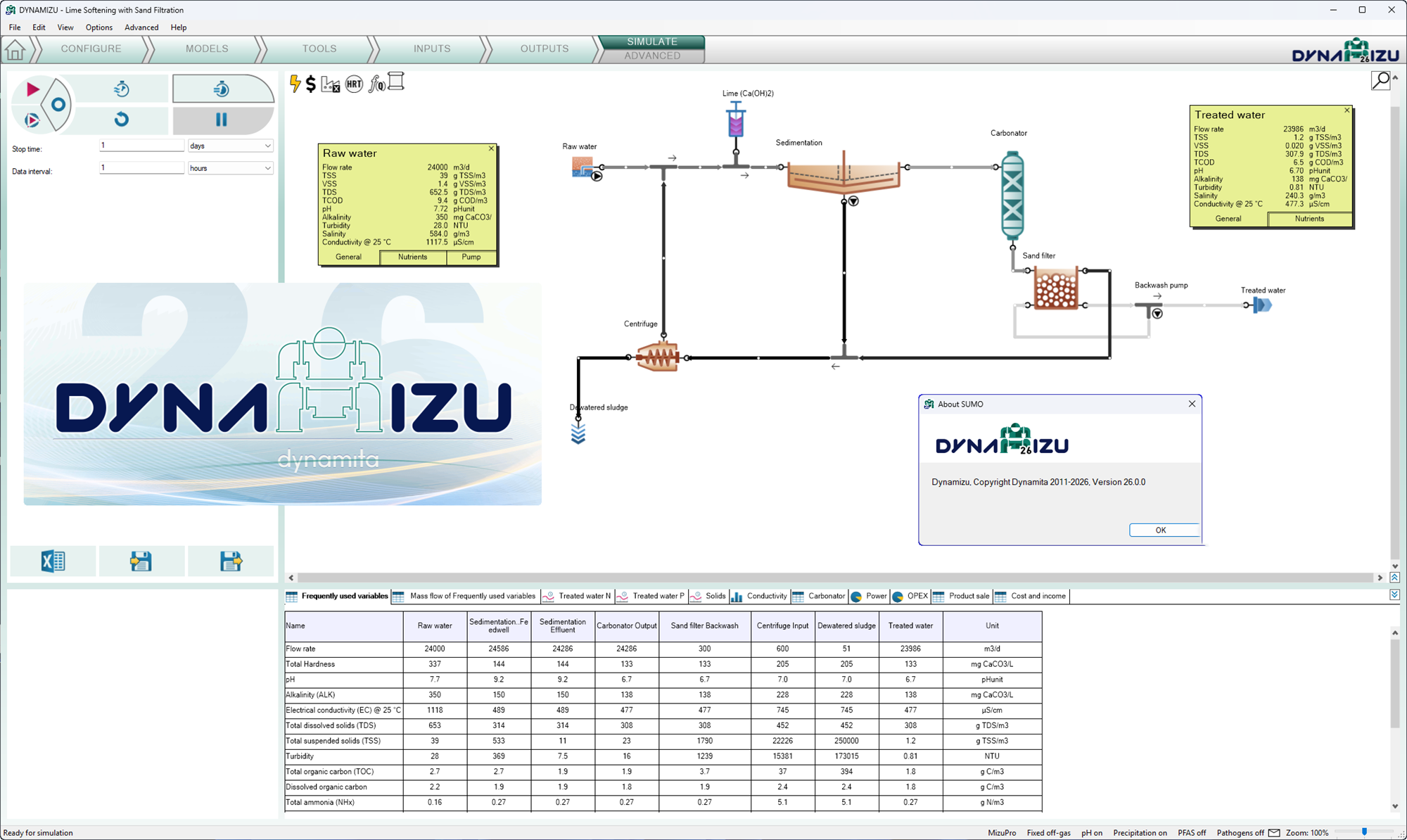Select the Carbonator column unit
This screenshot has width=1407, height=840.
pos(1012,195)
